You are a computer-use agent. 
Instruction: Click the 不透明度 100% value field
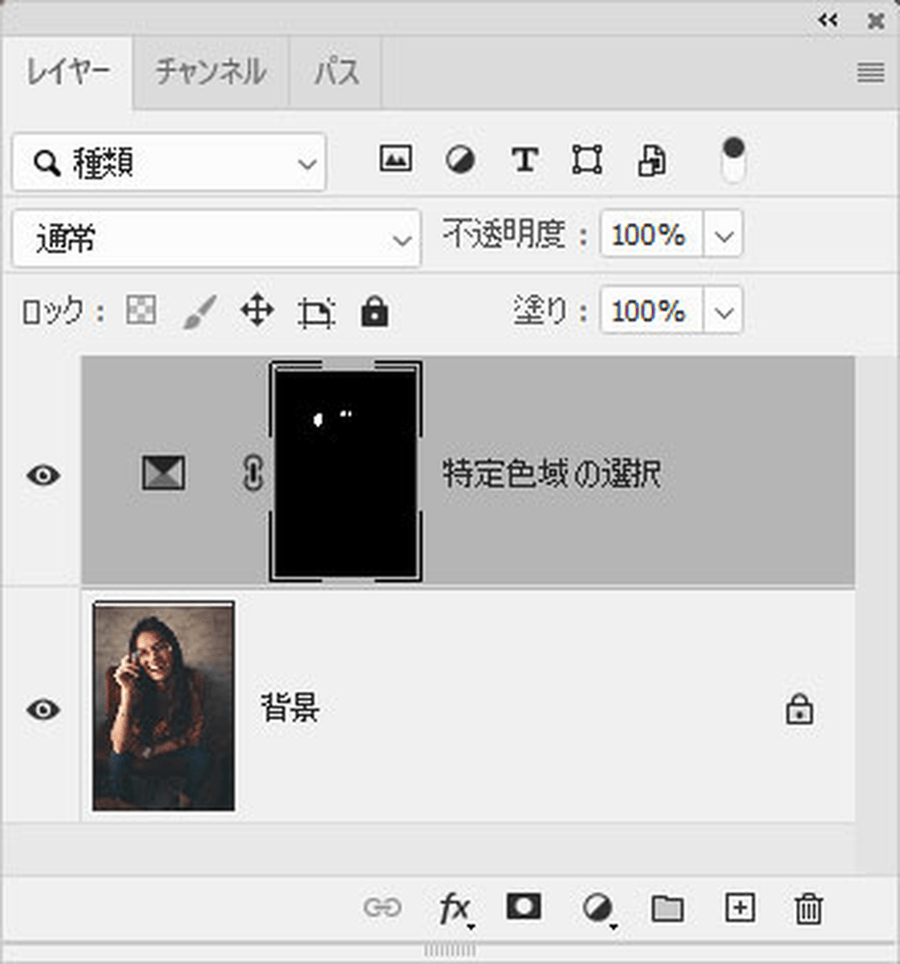click(x=651, y=234)
